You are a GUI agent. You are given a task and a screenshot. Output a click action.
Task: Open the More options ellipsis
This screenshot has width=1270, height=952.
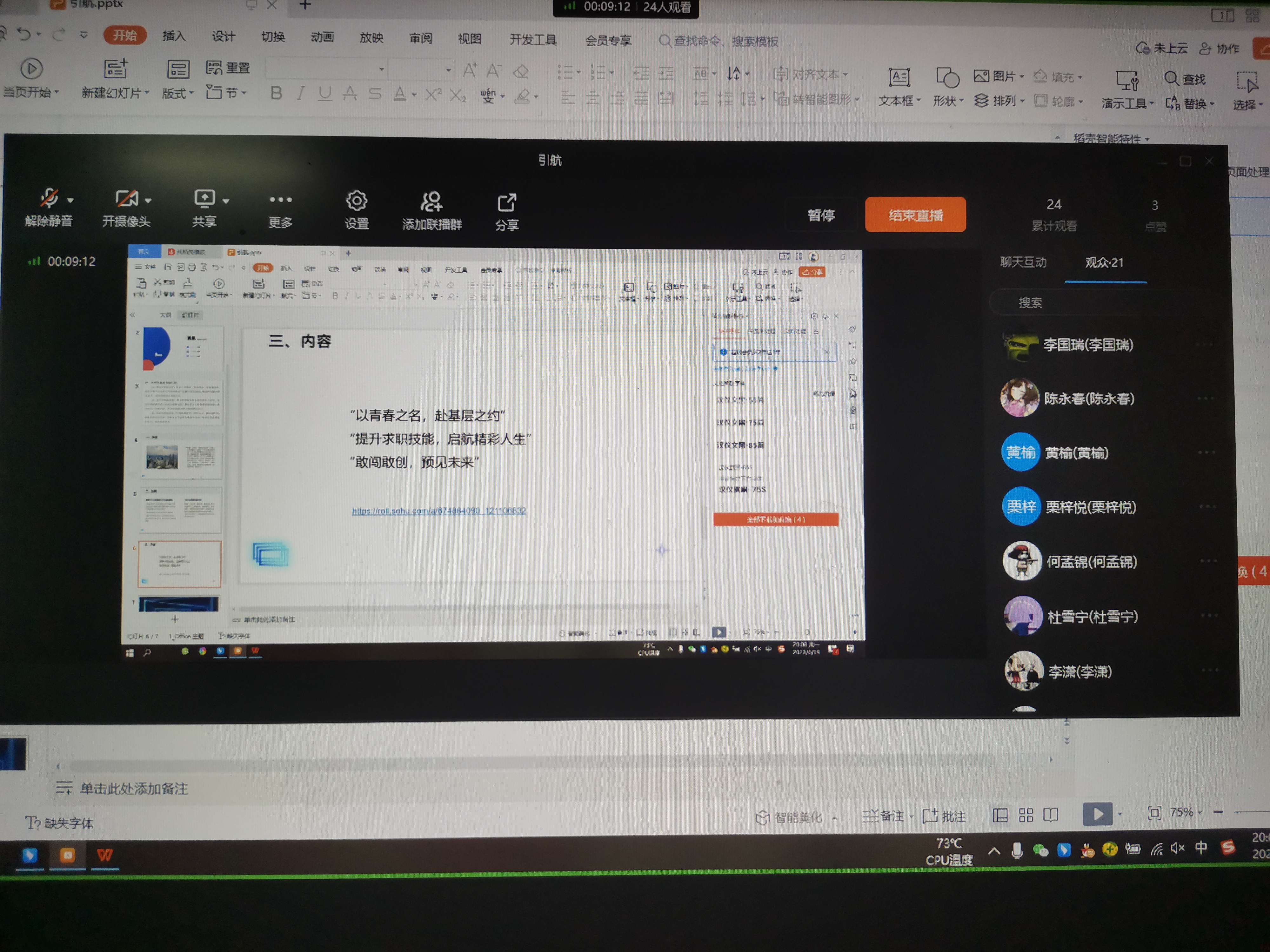tap(281, 200)
